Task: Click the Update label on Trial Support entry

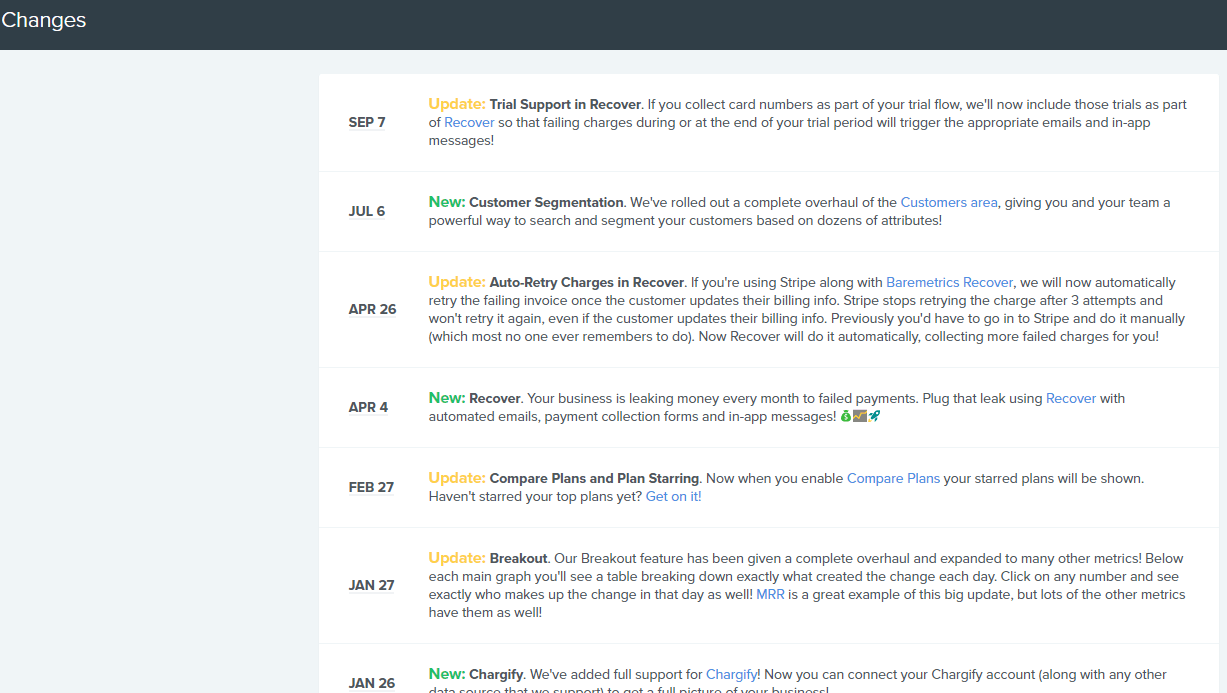Action: (x=457, y=104)
